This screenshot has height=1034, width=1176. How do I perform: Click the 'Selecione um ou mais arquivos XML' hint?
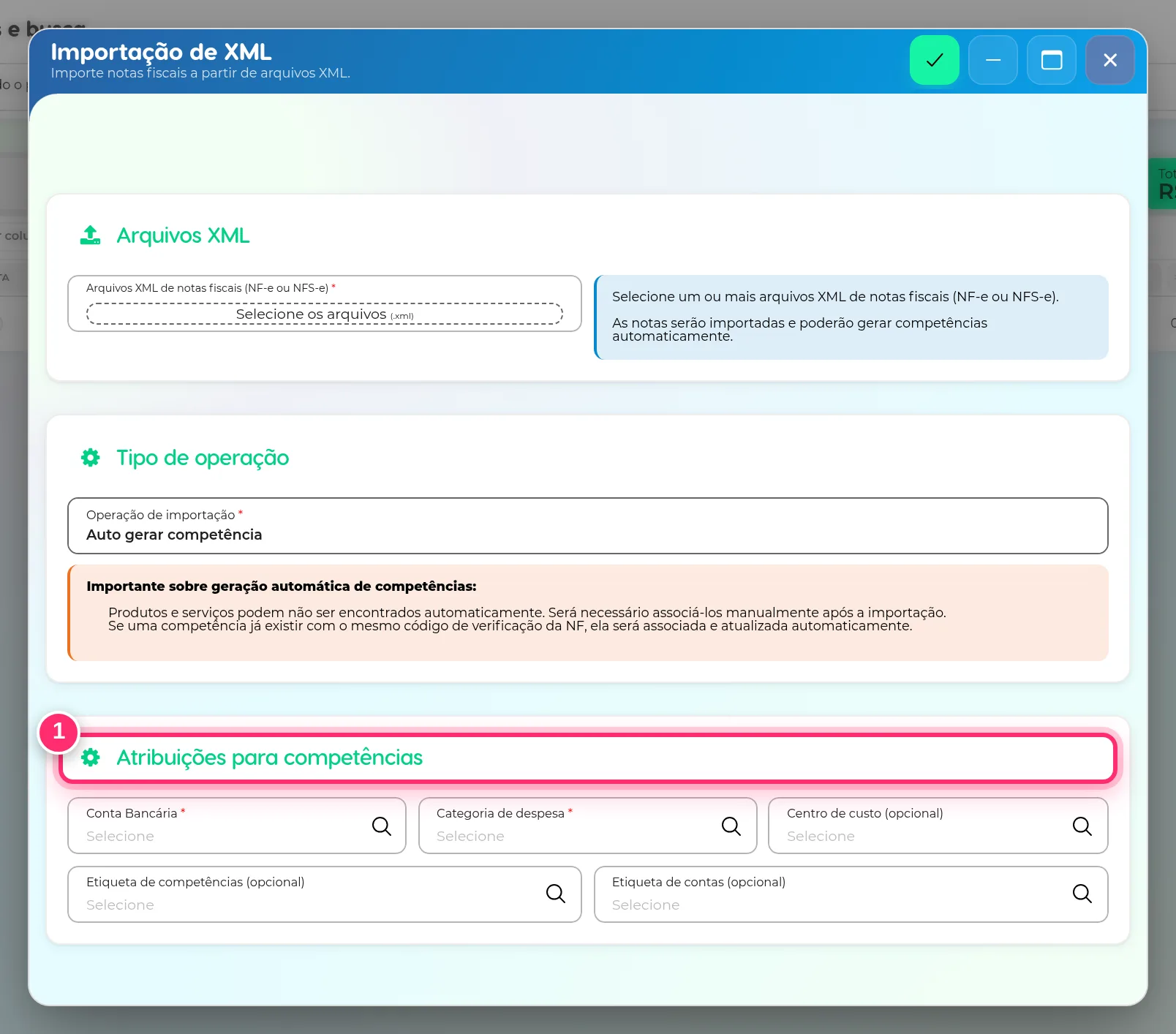tap(835, 297)
